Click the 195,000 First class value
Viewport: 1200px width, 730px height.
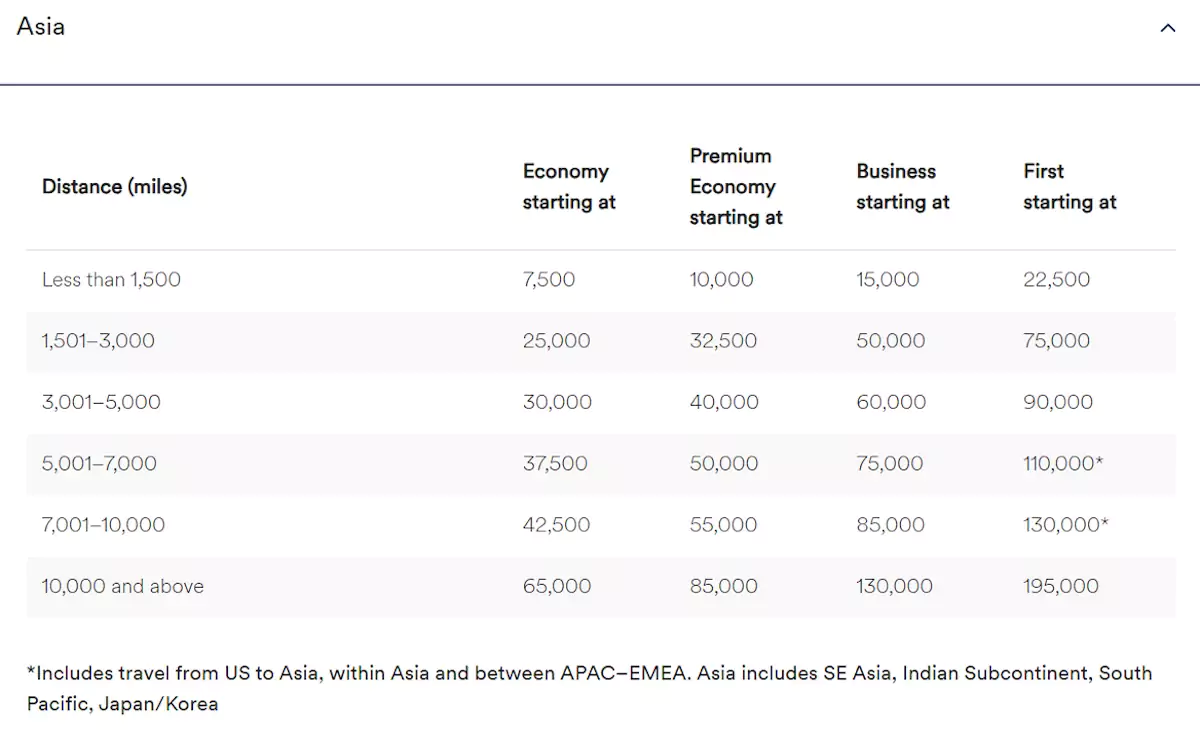click(x=1060, y=586)
